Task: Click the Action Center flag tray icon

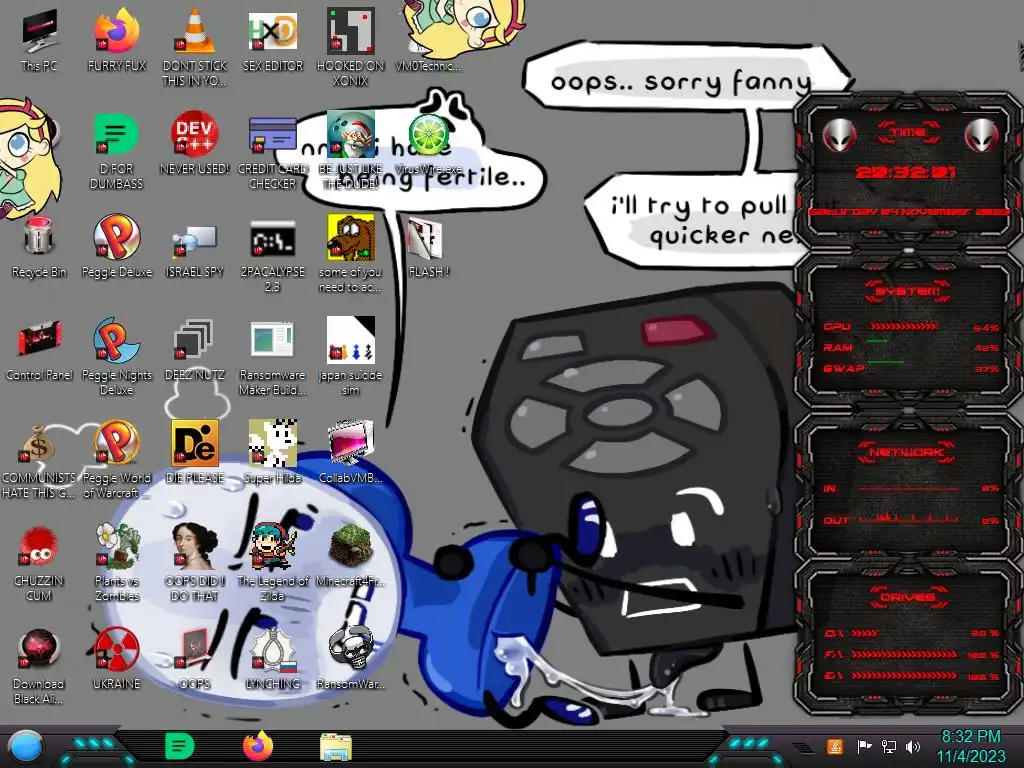Action: [864, 746]
